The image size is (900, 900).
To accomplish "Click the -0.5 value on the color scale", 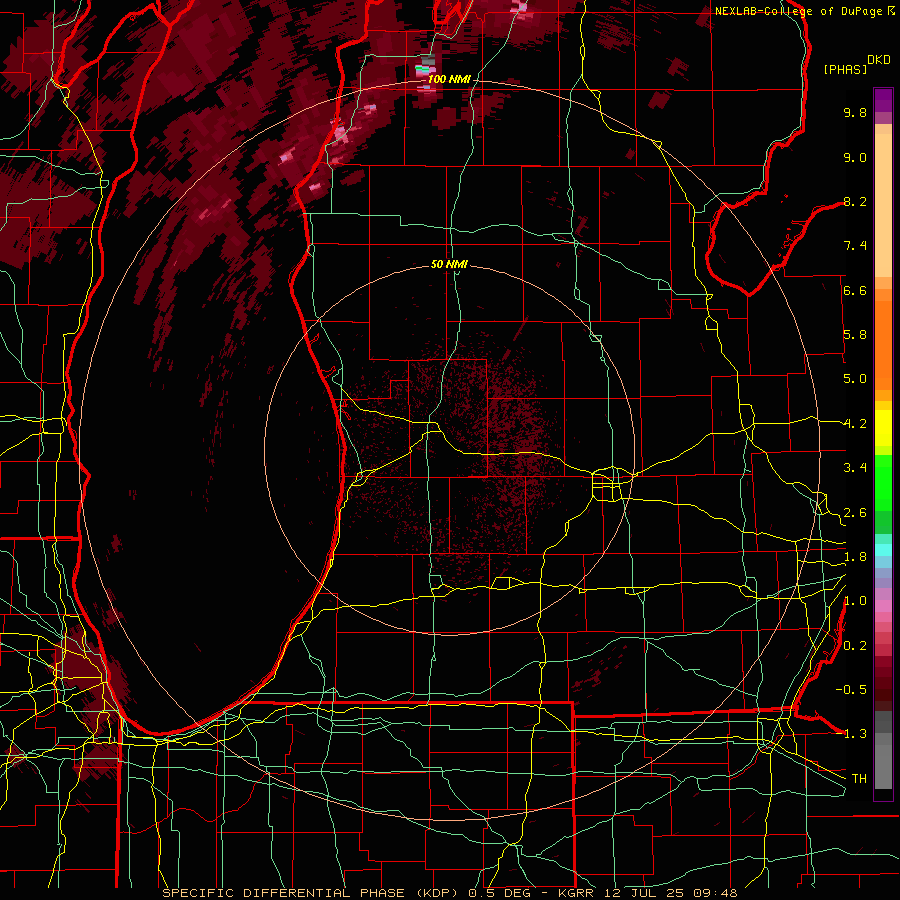I will [851, 690].
